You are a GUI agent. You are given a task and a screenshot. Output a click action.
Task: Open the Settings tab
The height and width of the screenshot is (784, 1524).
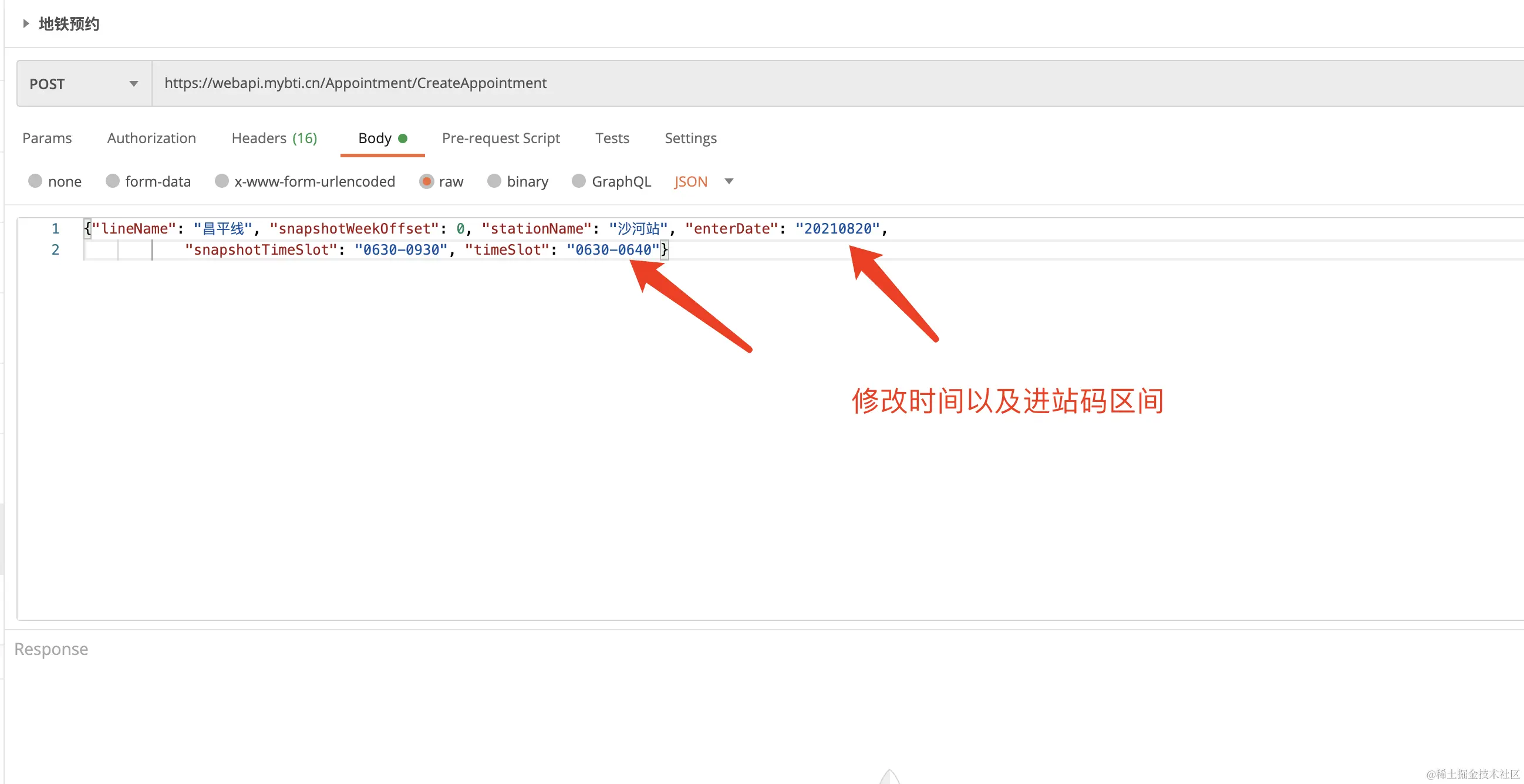(x=690, y=138)
